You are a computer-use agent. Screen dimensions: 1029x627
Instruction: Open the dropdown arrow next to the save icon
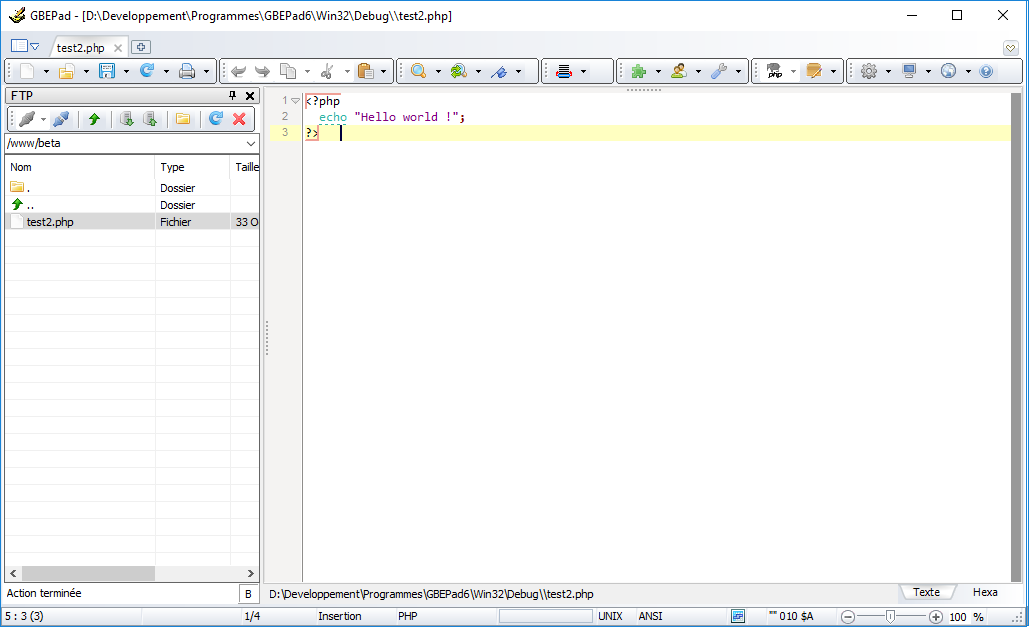[x=126, y=72]
